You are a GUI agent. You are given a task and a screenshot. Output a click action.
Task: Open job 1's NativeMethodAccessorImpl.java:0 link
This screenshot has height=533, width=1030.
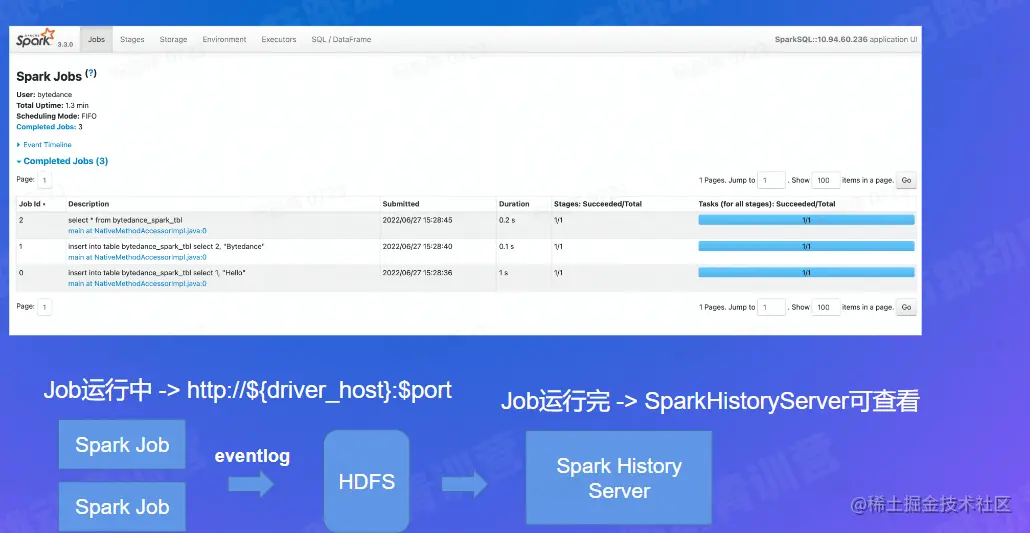tap(137, 257)
